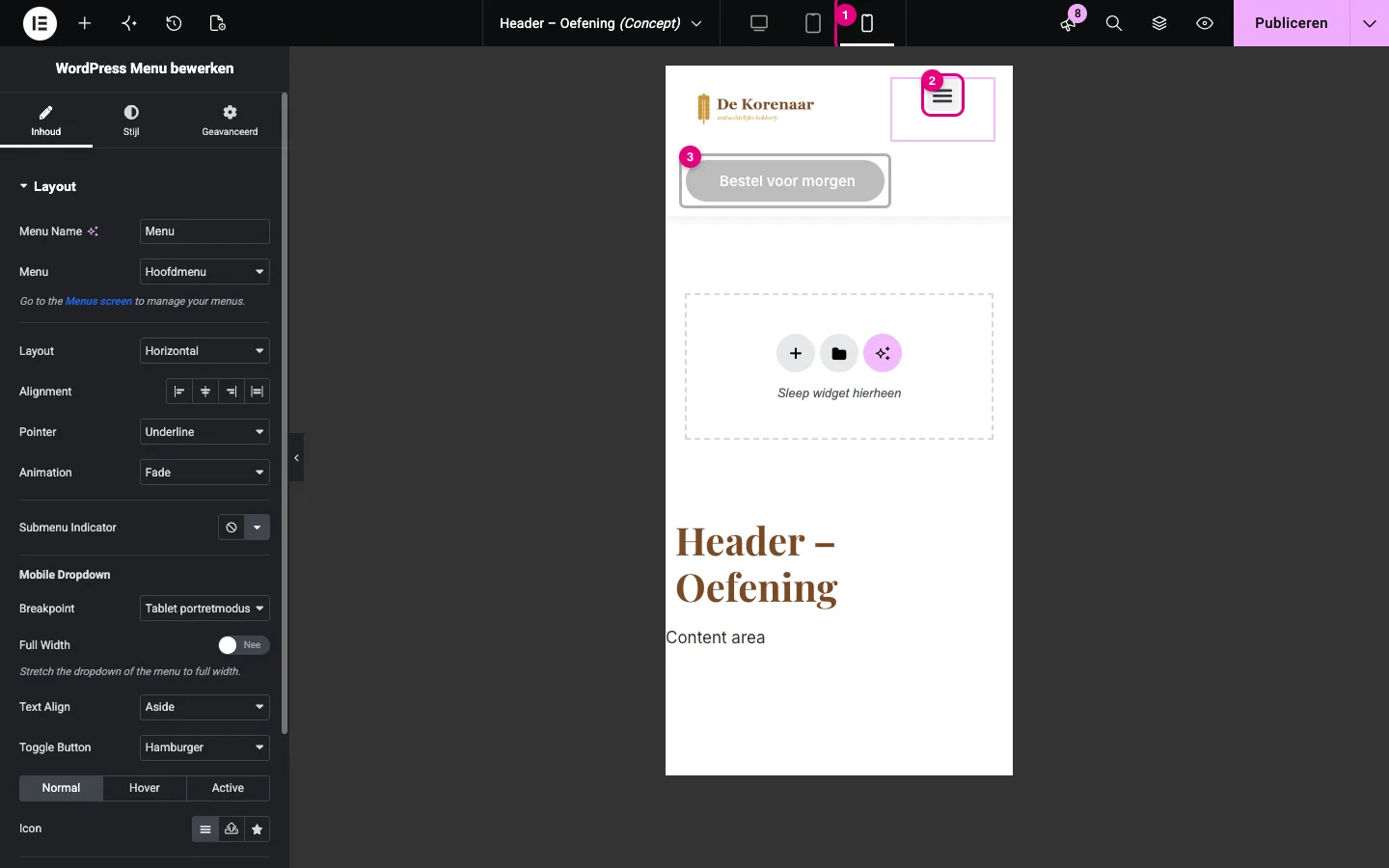Set alignment to right
This screenshot has height=868, width=1389.
[231, 392]
